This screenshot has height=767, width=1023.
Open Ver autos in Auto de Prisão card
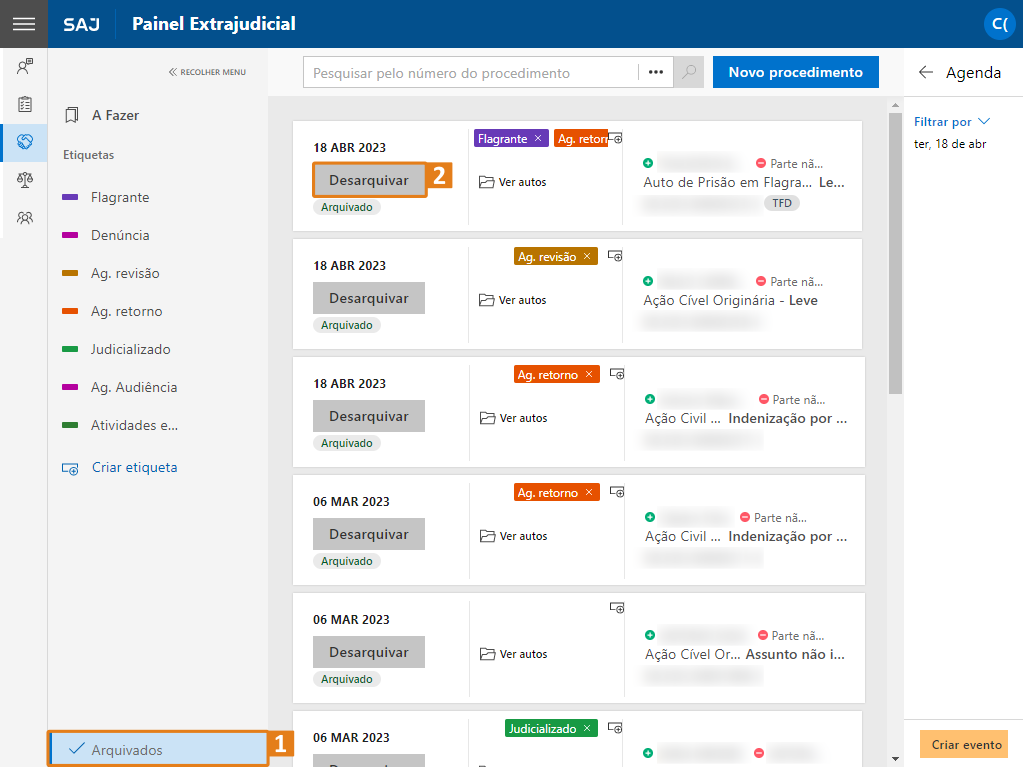pyautogui.click(x=513, y=182)
